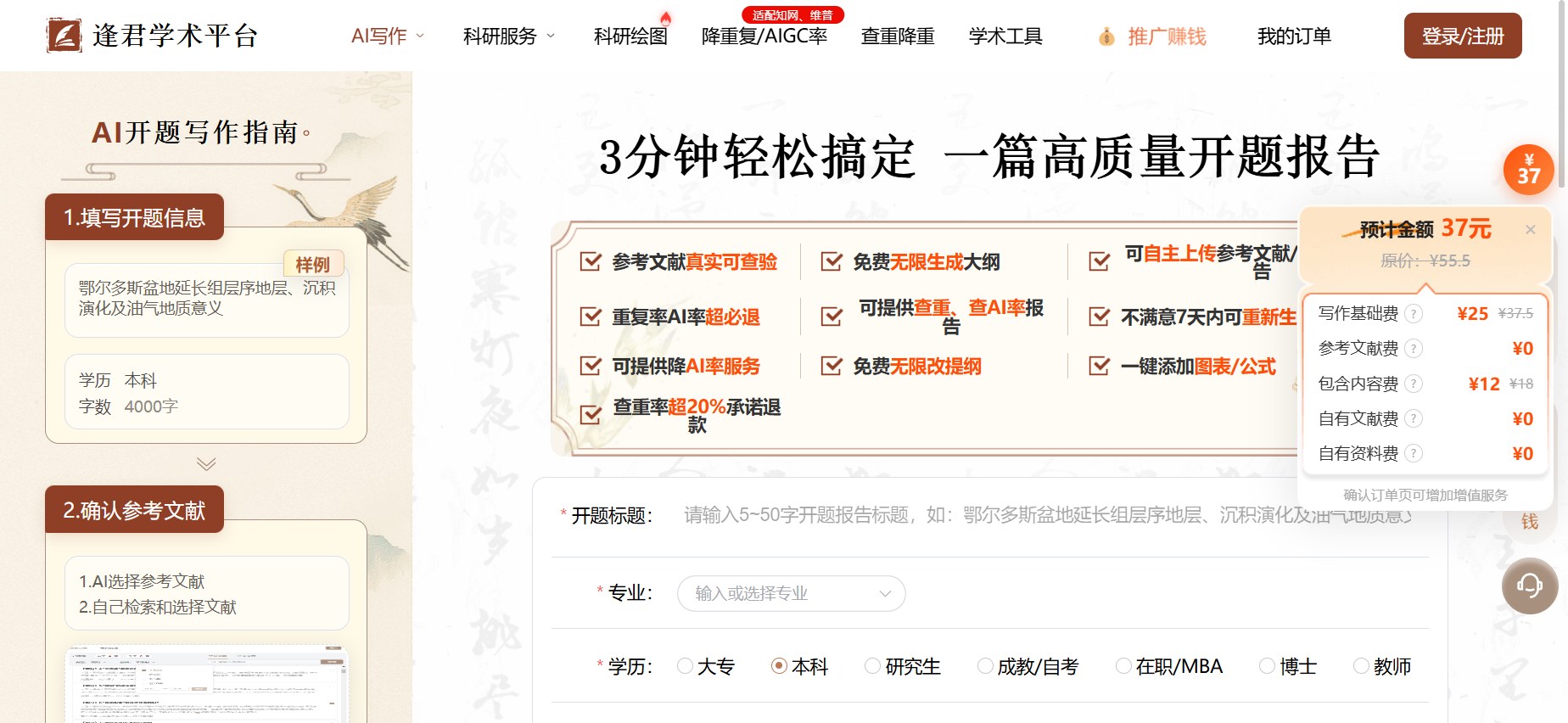Open the 专业 selection dropdown

[792, 593]
